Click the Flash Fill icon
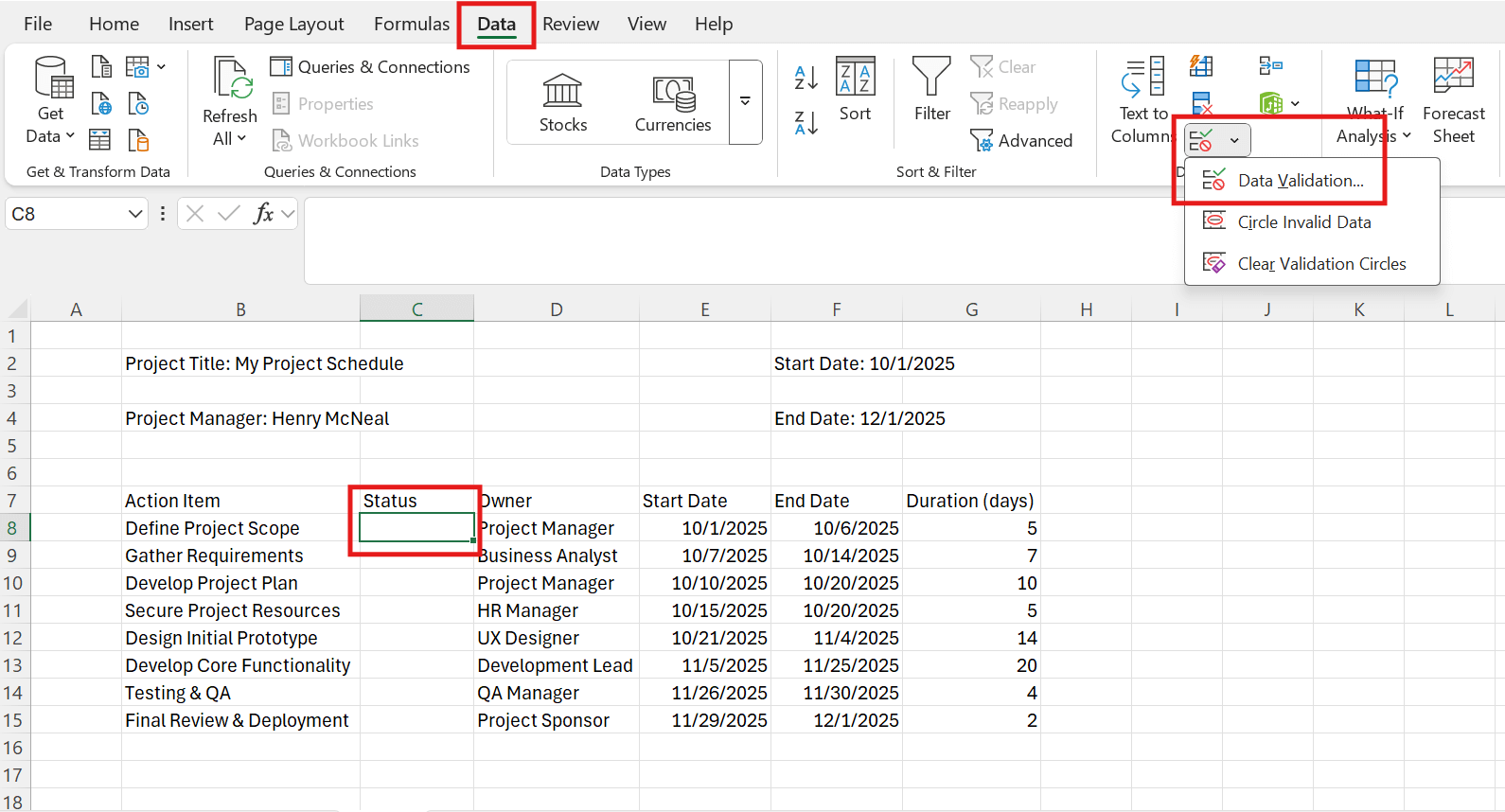This screenshot has height=812, width=1505. [x=1201, y=66]
